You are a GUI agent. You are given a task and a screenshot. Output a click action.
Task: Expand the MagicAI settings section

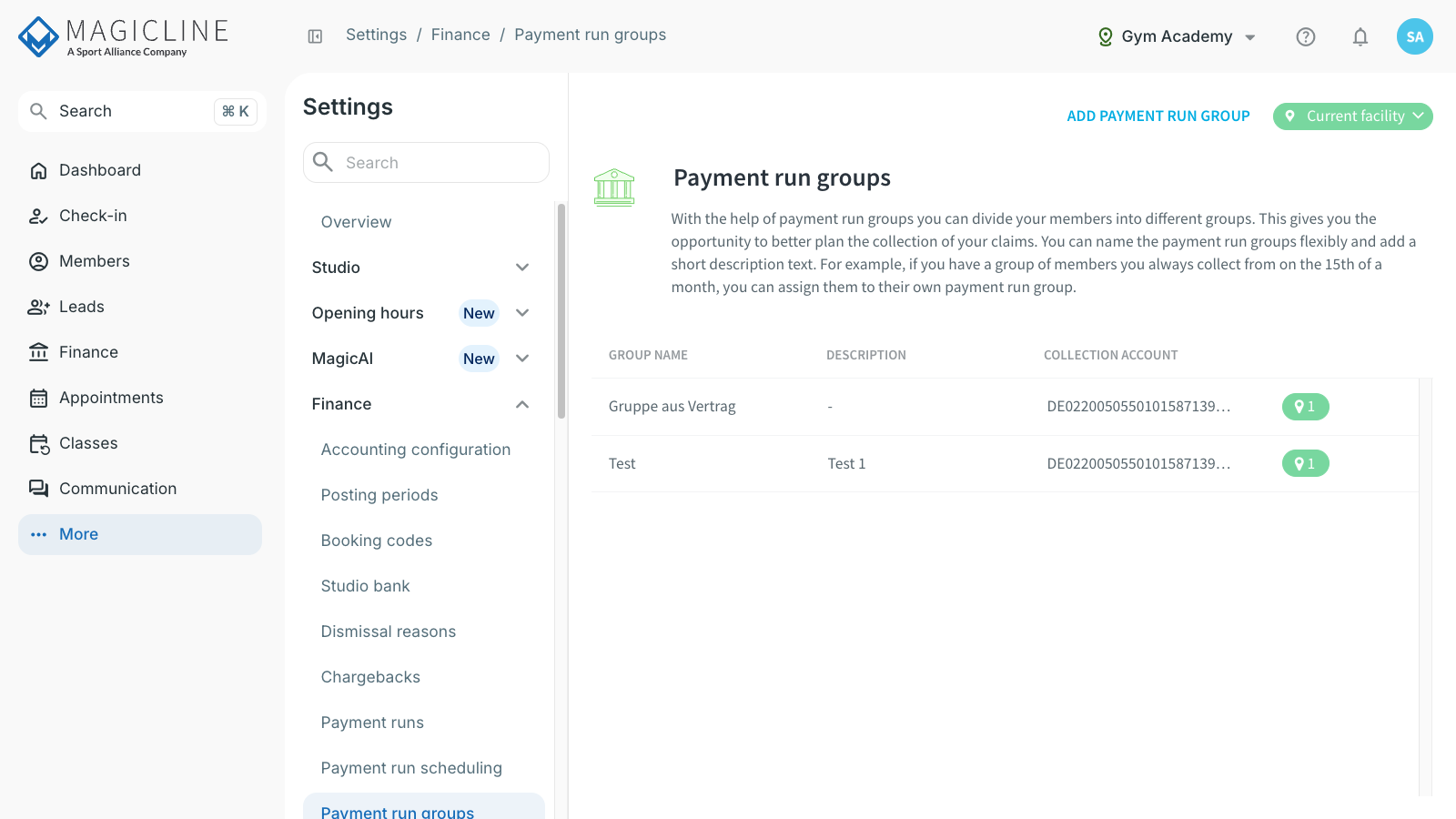click(x=420, y=359)
